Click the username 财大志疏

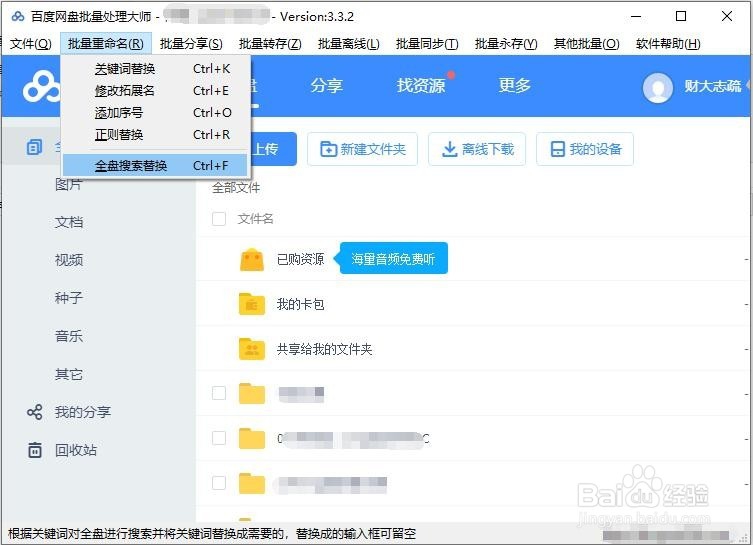tap(713, 86)
